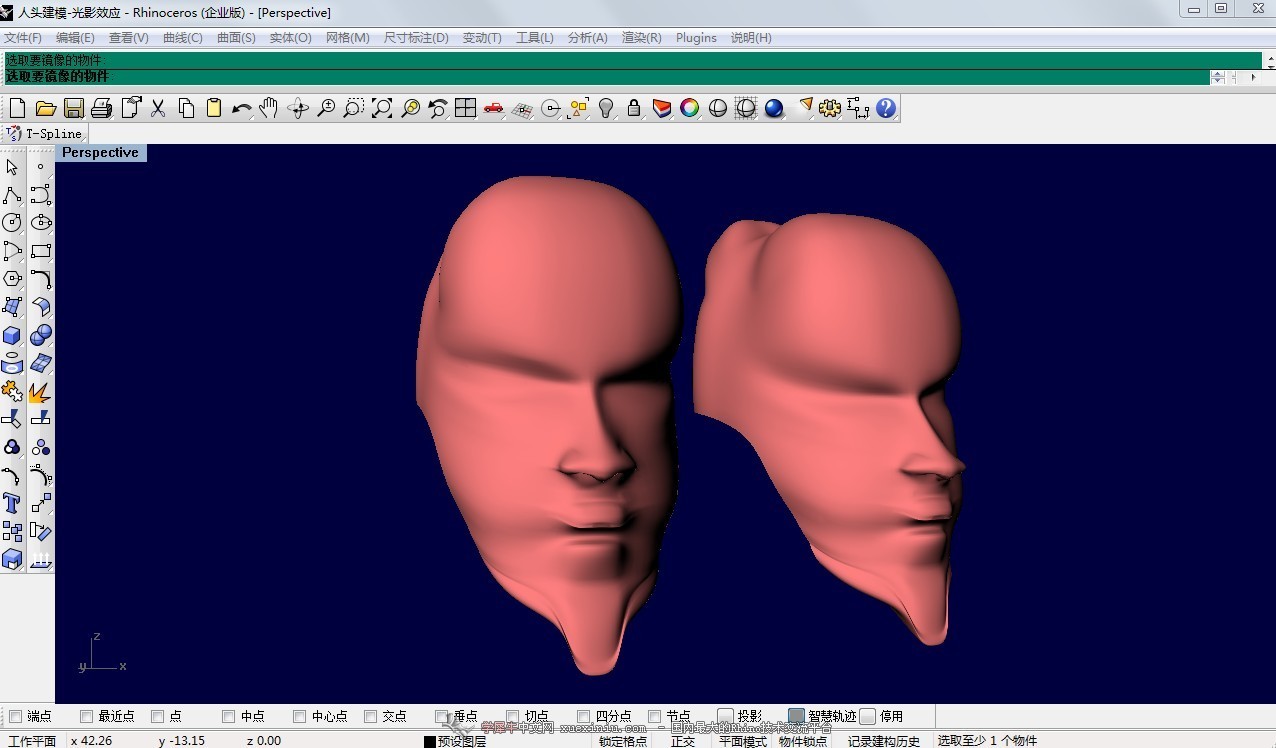The height and width of the screenshot is (748, 1276).
Task: Toggle 平面模式 in the status bar
Action: [x=742, y=741]
